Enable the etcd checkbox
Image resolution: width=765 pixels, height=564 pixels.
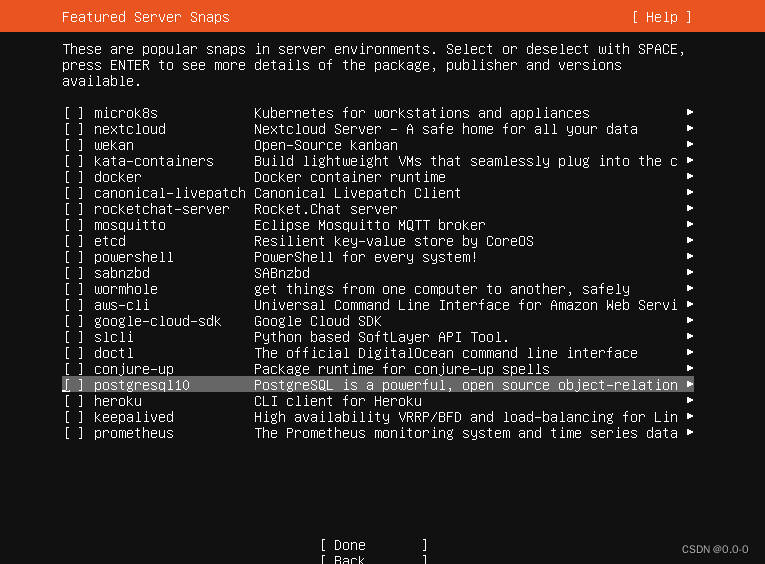tap(74, 242)
